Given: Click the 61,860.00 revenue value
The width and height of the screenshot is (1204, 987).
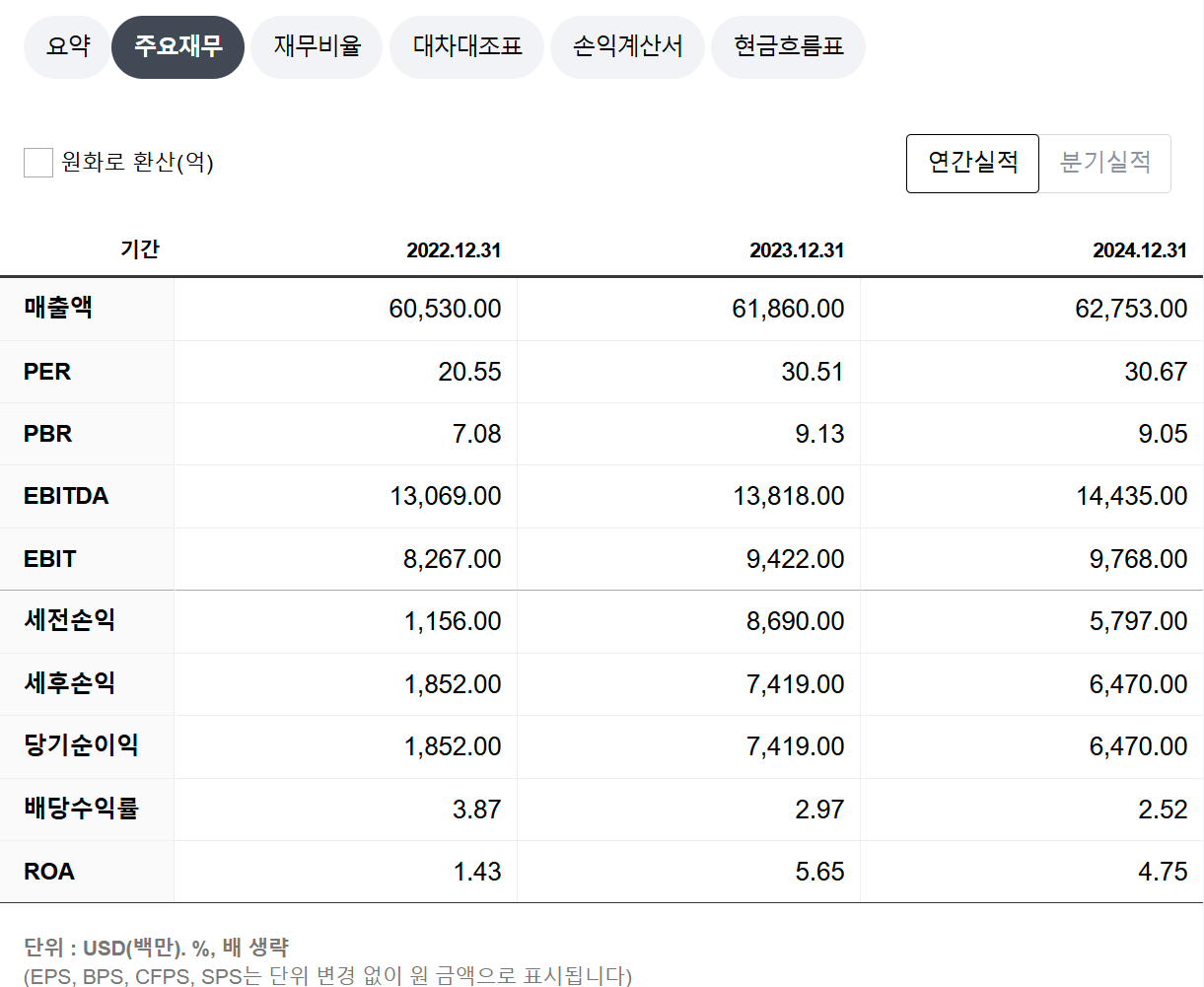Looking at the screenshot, I should (x=788, y=309).
